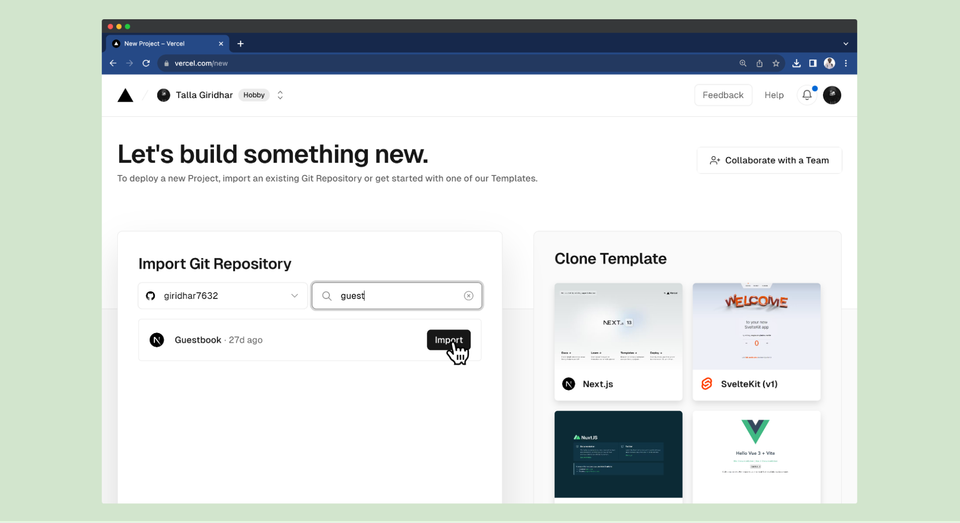Select the SvelteKit (v1) template thumbnail

click(757, 326)
